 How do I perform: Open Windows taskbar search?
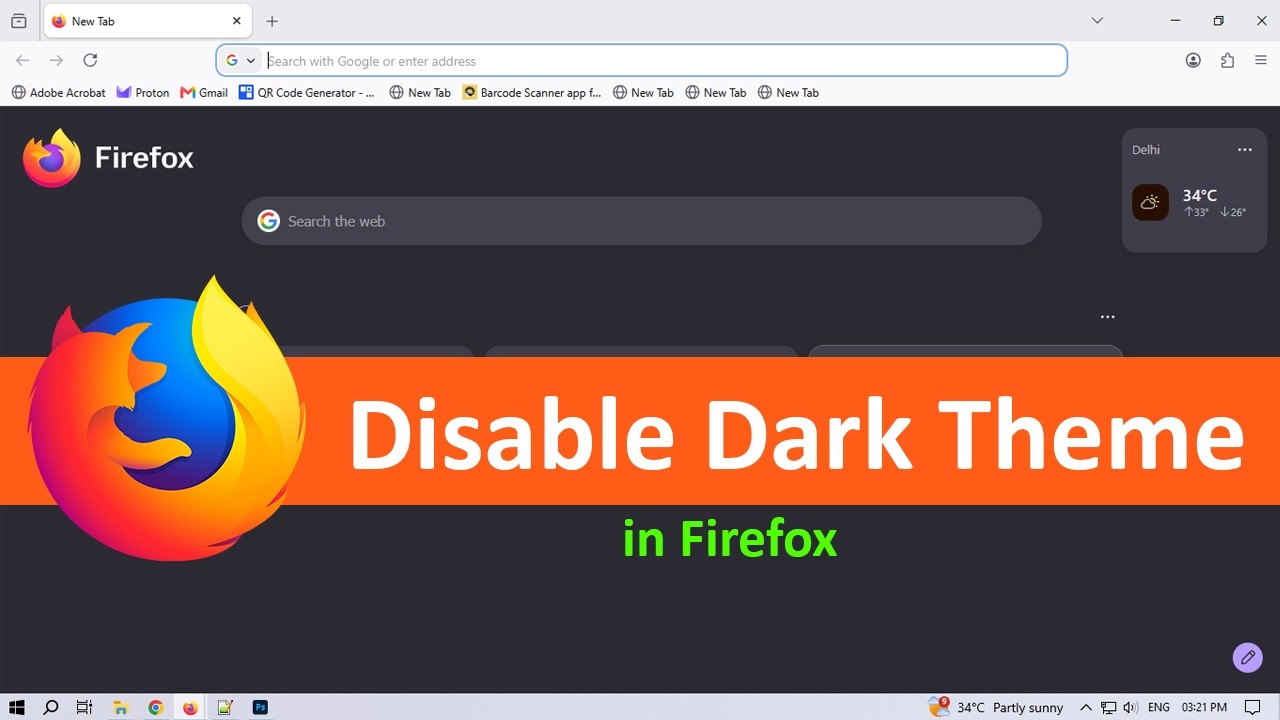51,707
